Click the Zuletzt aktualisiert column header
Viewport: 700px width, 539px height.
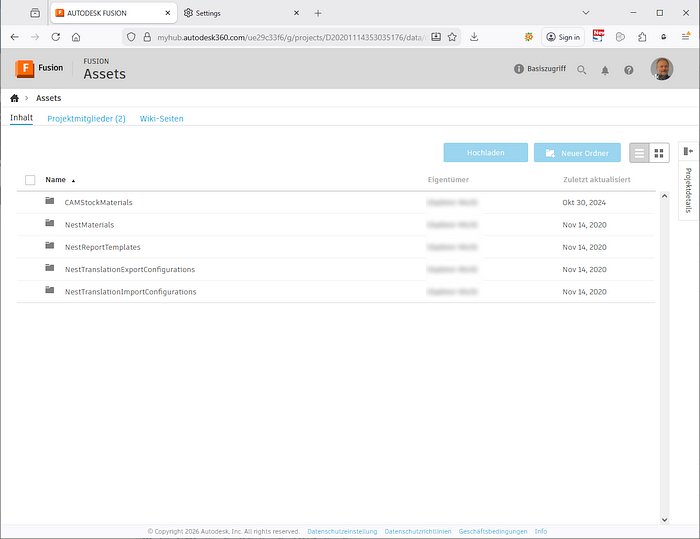click(x=597, y=180)
